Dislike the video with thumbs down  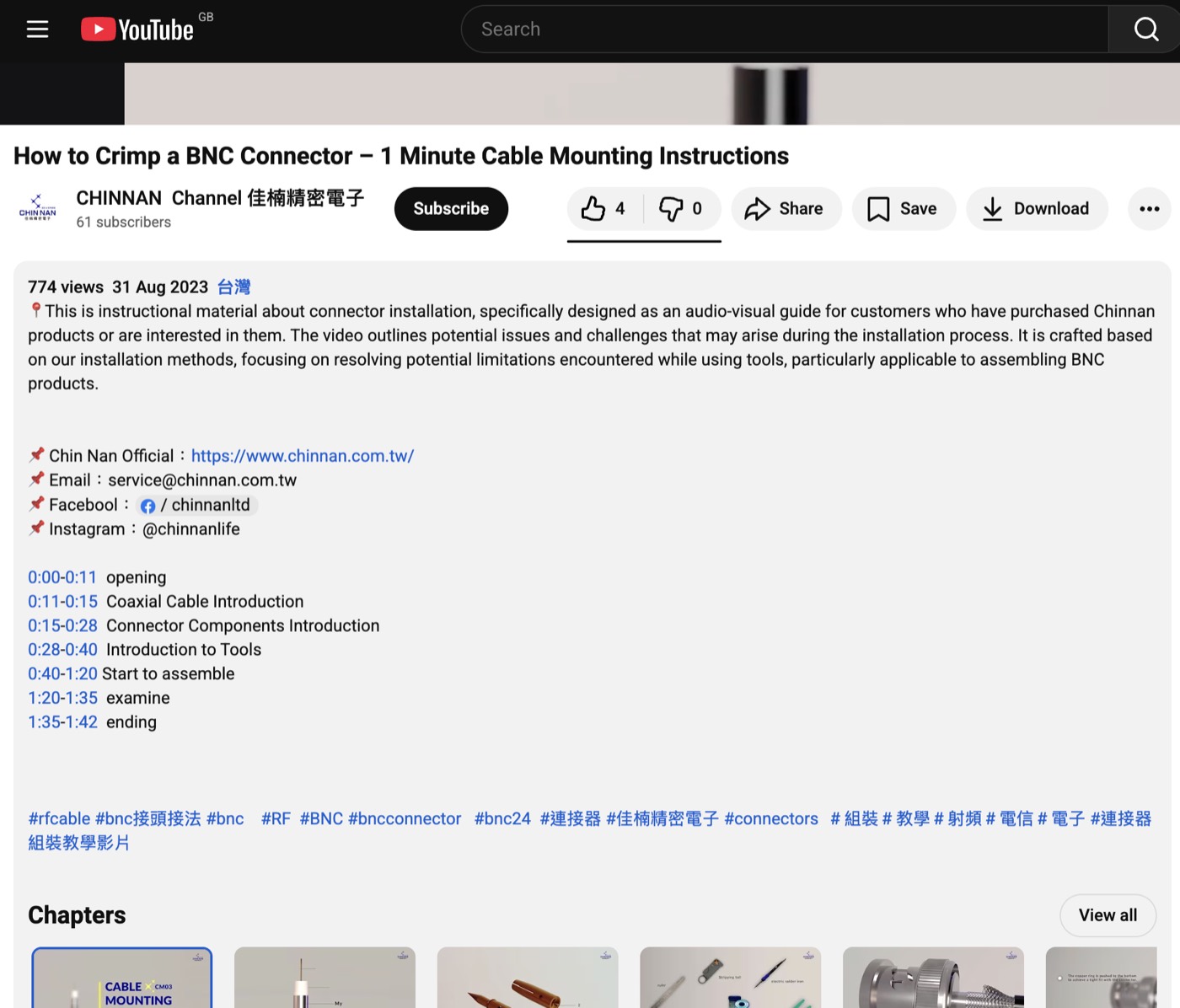tap(681, 209)
